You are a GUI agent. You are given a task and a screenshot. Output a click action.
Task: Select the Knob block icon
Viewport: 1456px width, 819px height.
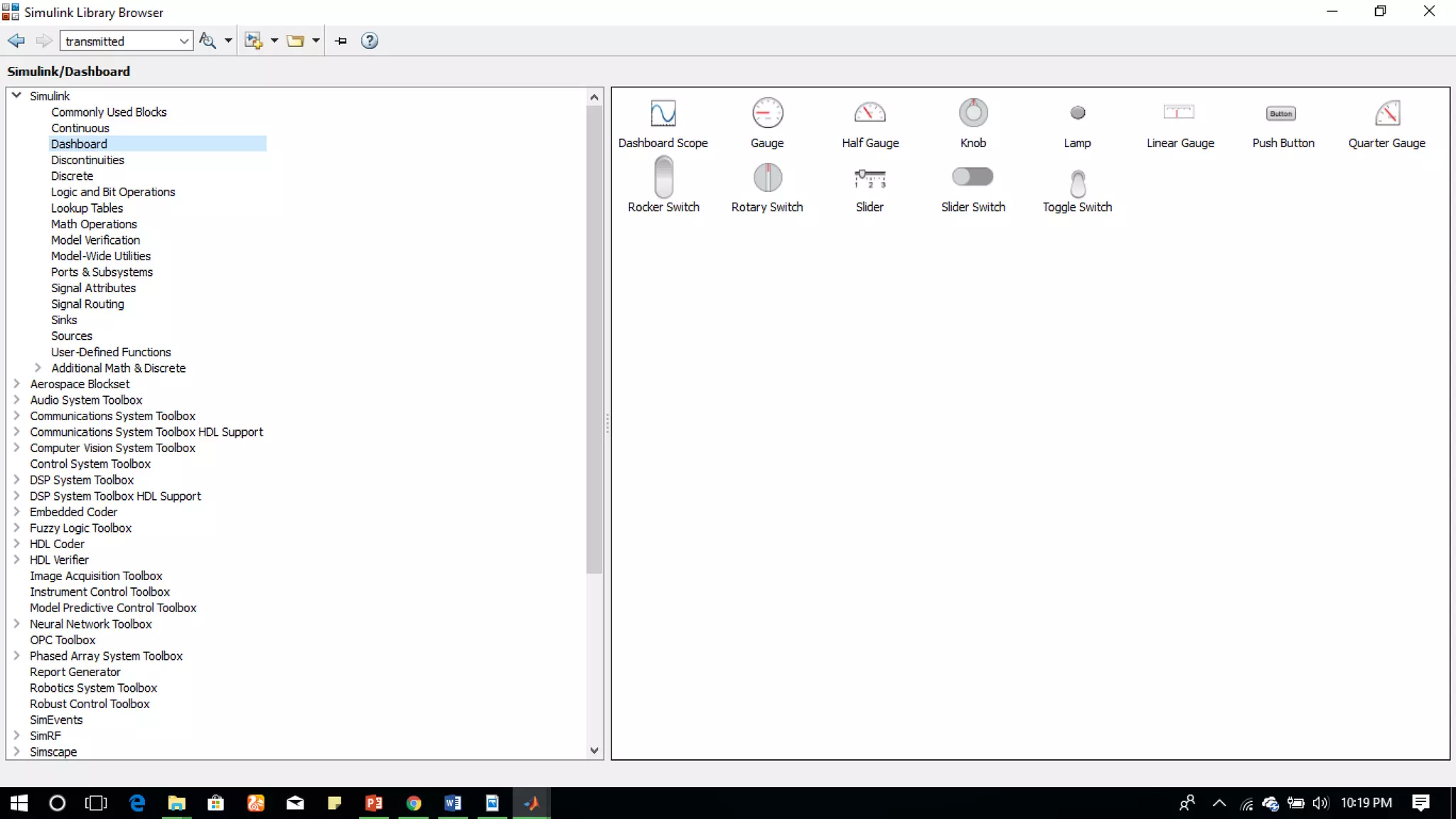point(973,113)
